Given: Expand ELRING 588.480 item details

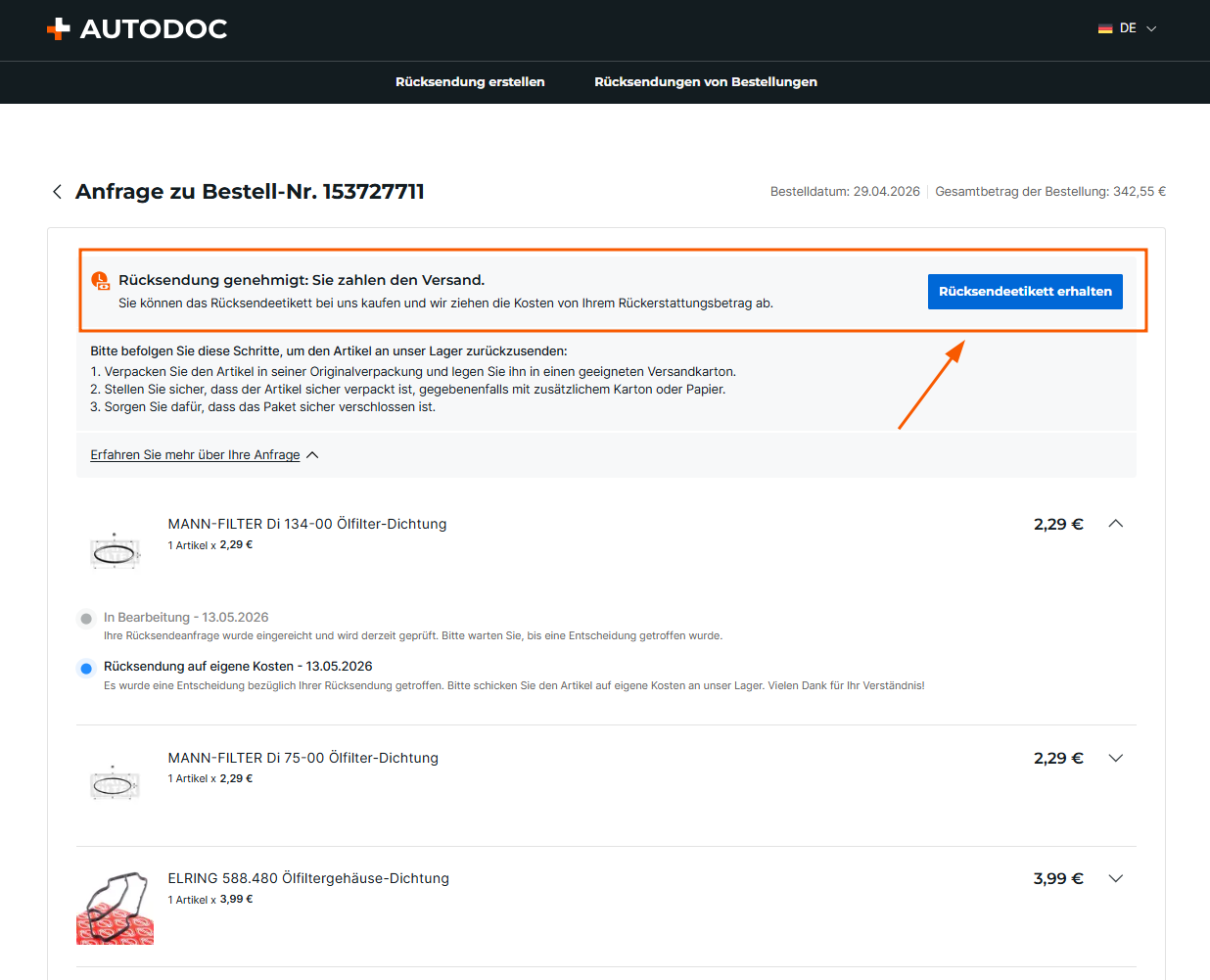Looking at the screenshot, I should click(x=1116, y=878).
